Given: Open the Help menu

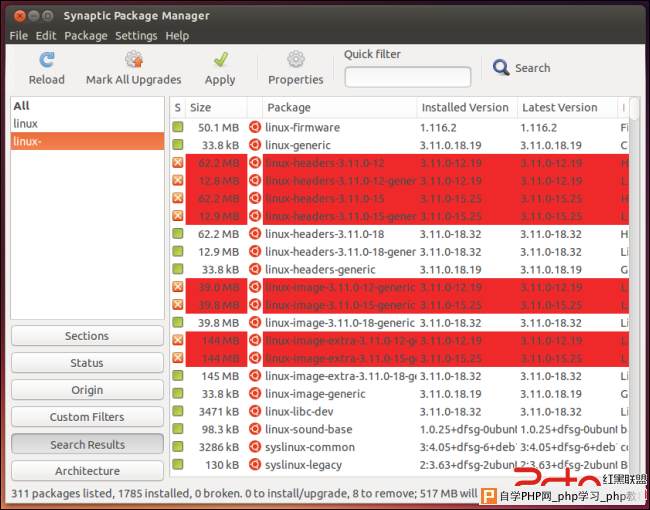Looking at the screenshot, I should pyautogui.click(x=177, y=36).
